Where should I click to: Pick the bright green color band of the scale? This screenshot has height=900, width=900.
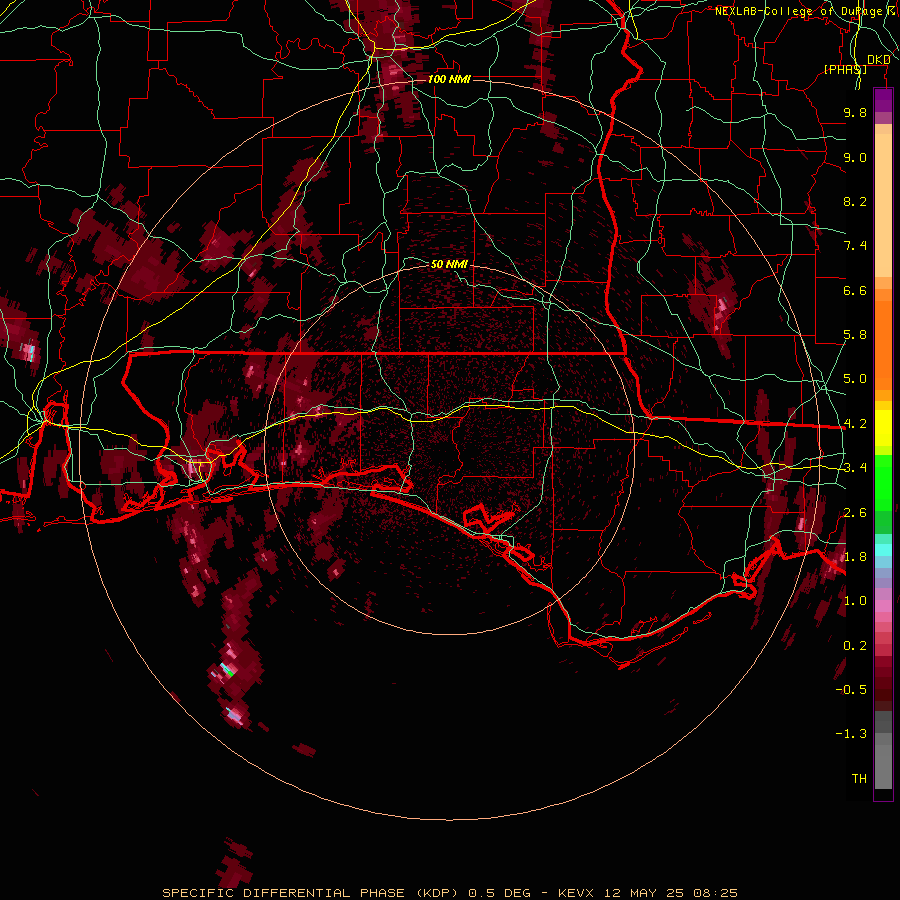point(883,483)
